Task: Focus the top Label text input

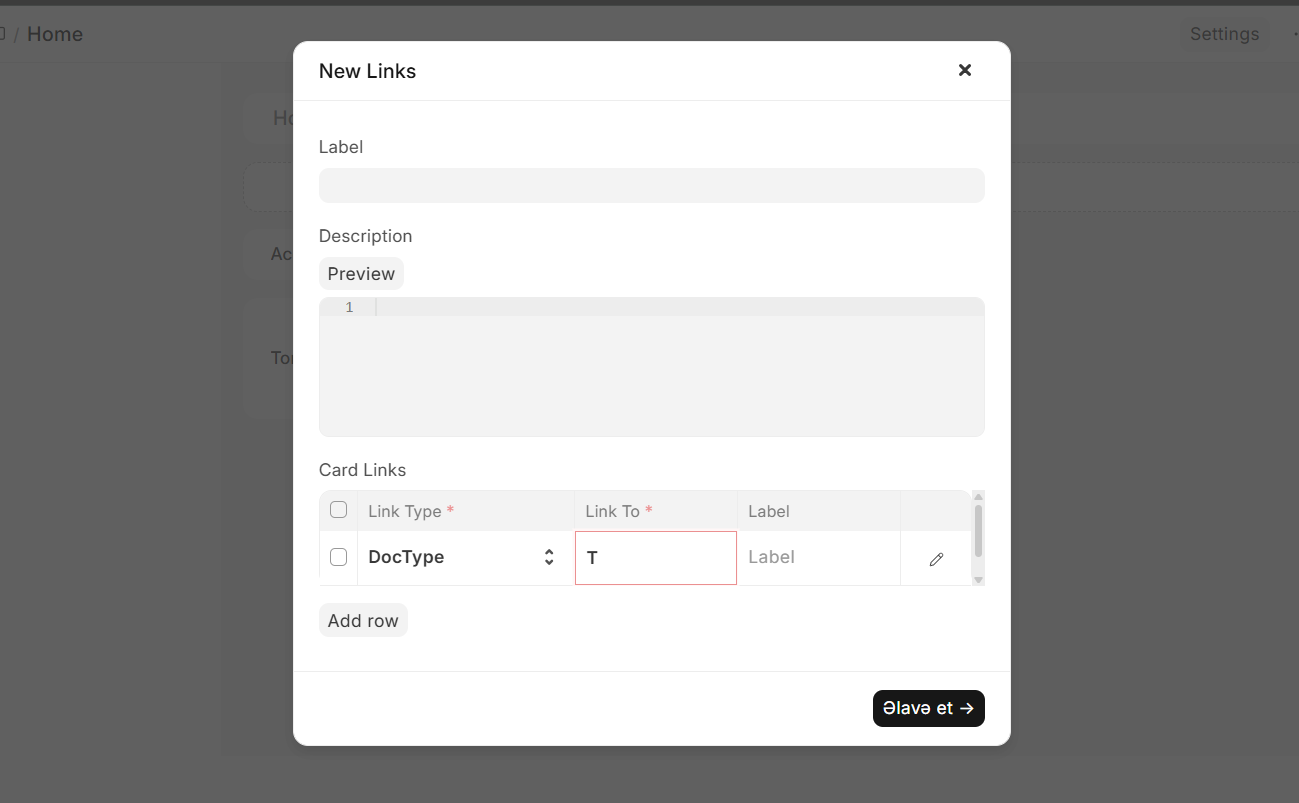Action: (651, 186)
